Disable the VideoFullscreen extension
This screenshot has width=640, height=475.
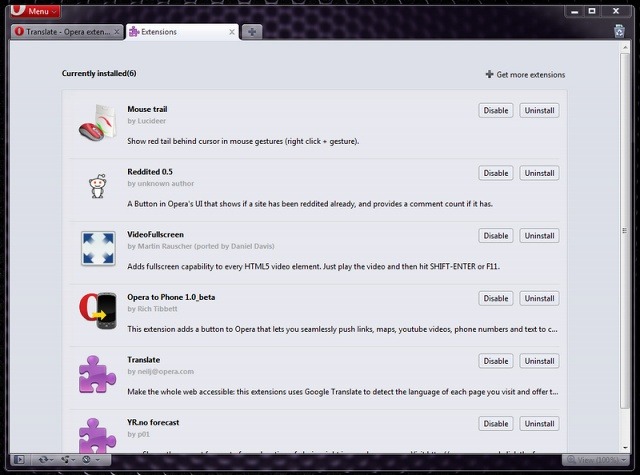point(496,235)
